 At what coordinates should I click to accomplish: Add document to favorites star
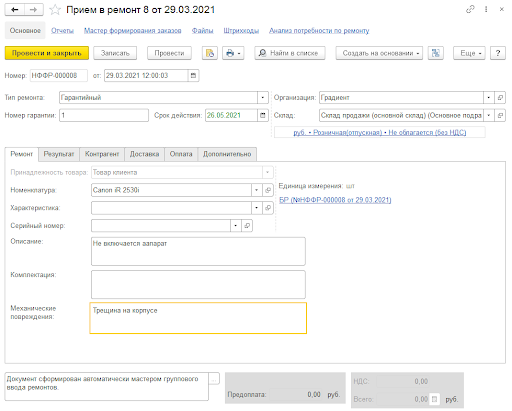[55, 10]
